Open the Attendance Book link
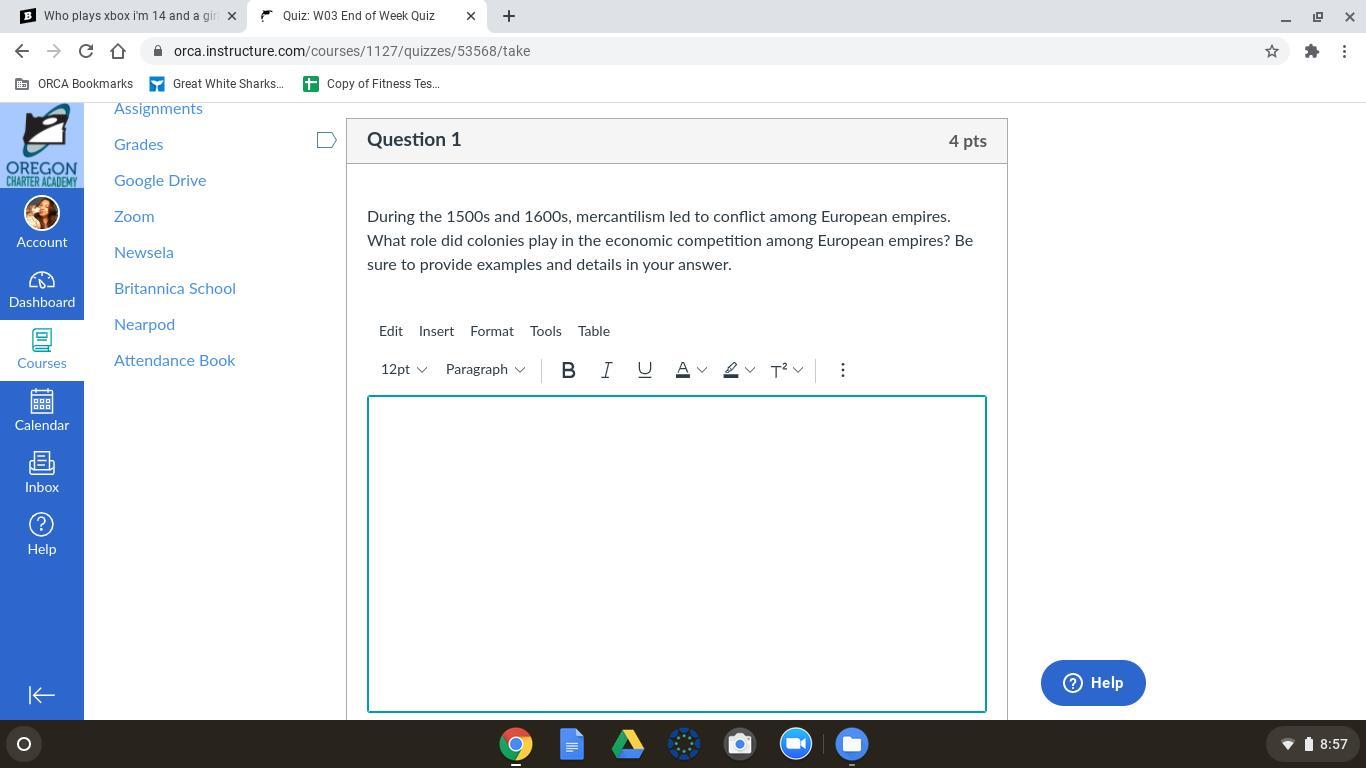Viewport: 1366px width, 768px height. coord(174,361)
